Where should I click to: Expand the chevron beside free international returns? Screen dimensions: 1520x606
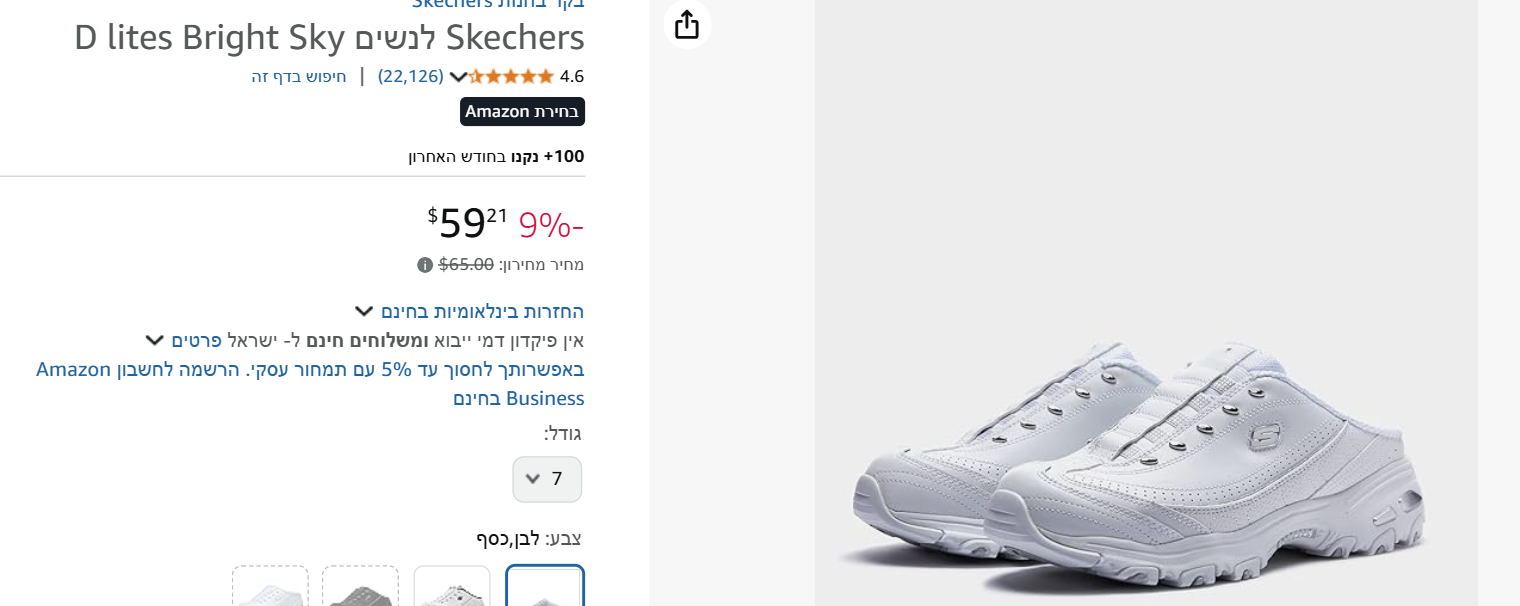coord(364,310)
